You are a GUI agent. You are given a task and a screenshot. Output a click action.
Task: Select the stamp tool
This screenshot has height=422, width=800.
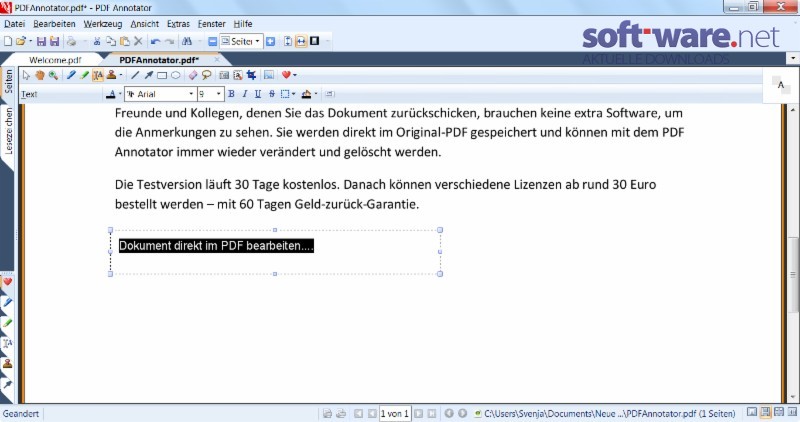point(111,76)
